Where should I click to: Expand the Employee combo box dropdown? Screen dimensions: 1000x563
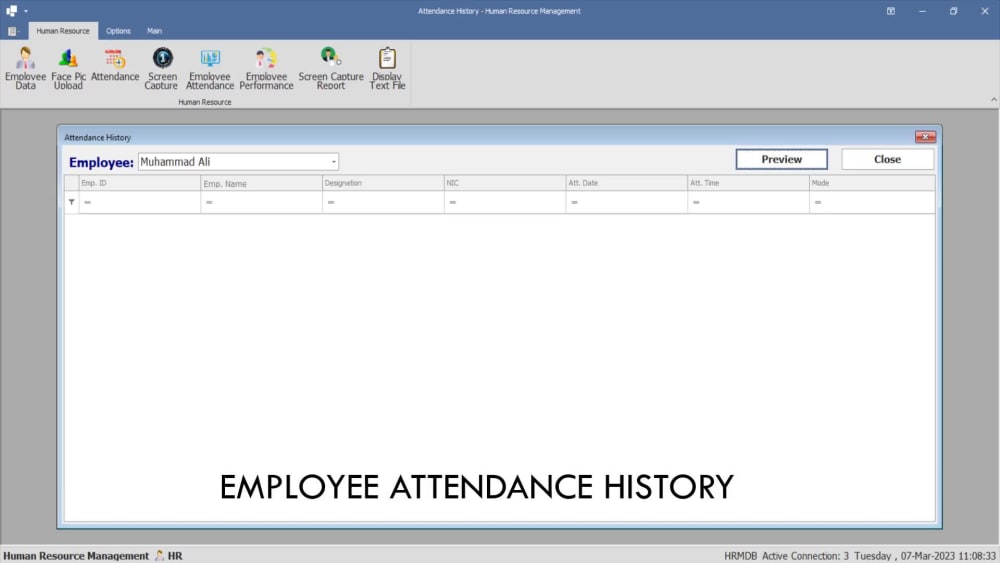click(x=334, y=162)
